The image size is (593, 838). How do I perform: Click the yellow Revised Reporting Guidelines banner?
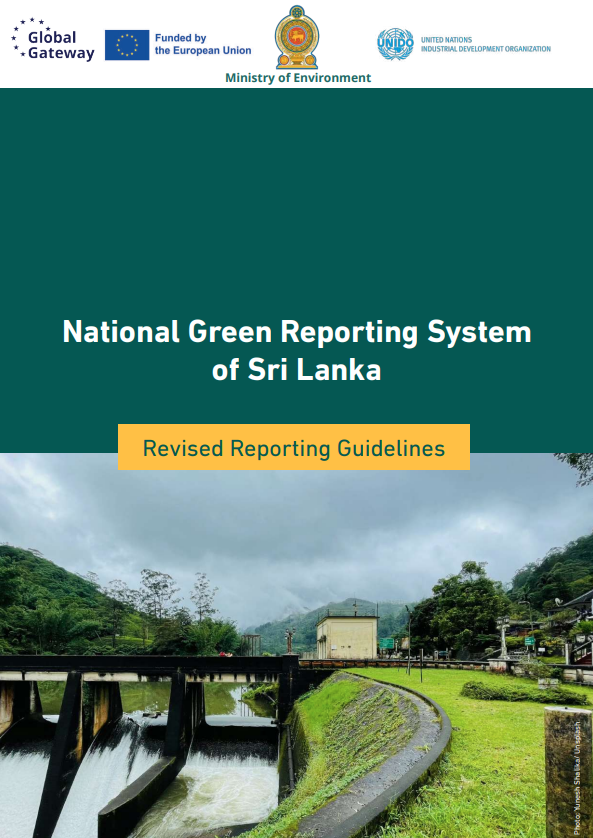(294, 447)
